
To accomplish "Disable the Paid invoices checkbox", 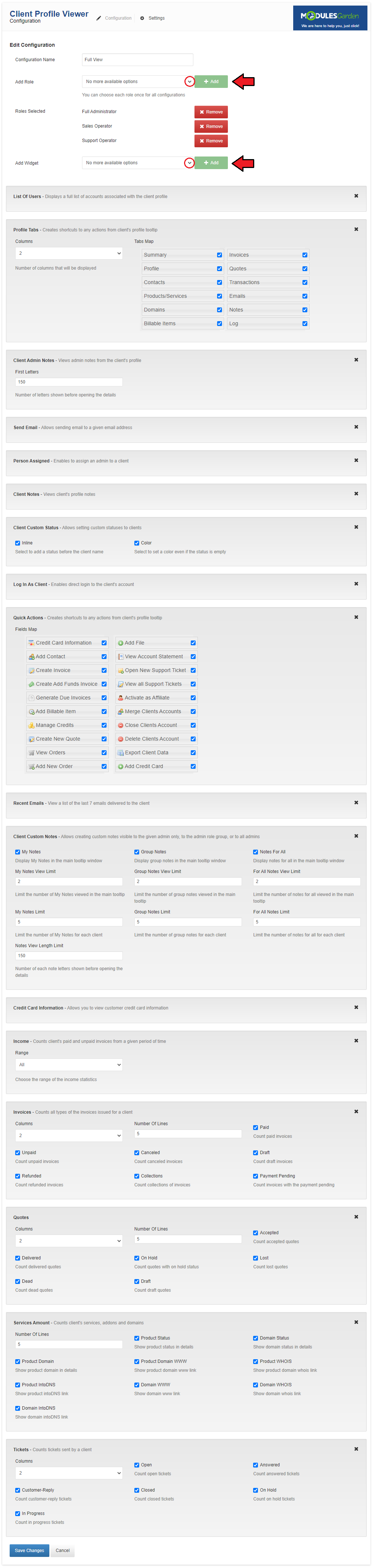I will point(255,1127).
